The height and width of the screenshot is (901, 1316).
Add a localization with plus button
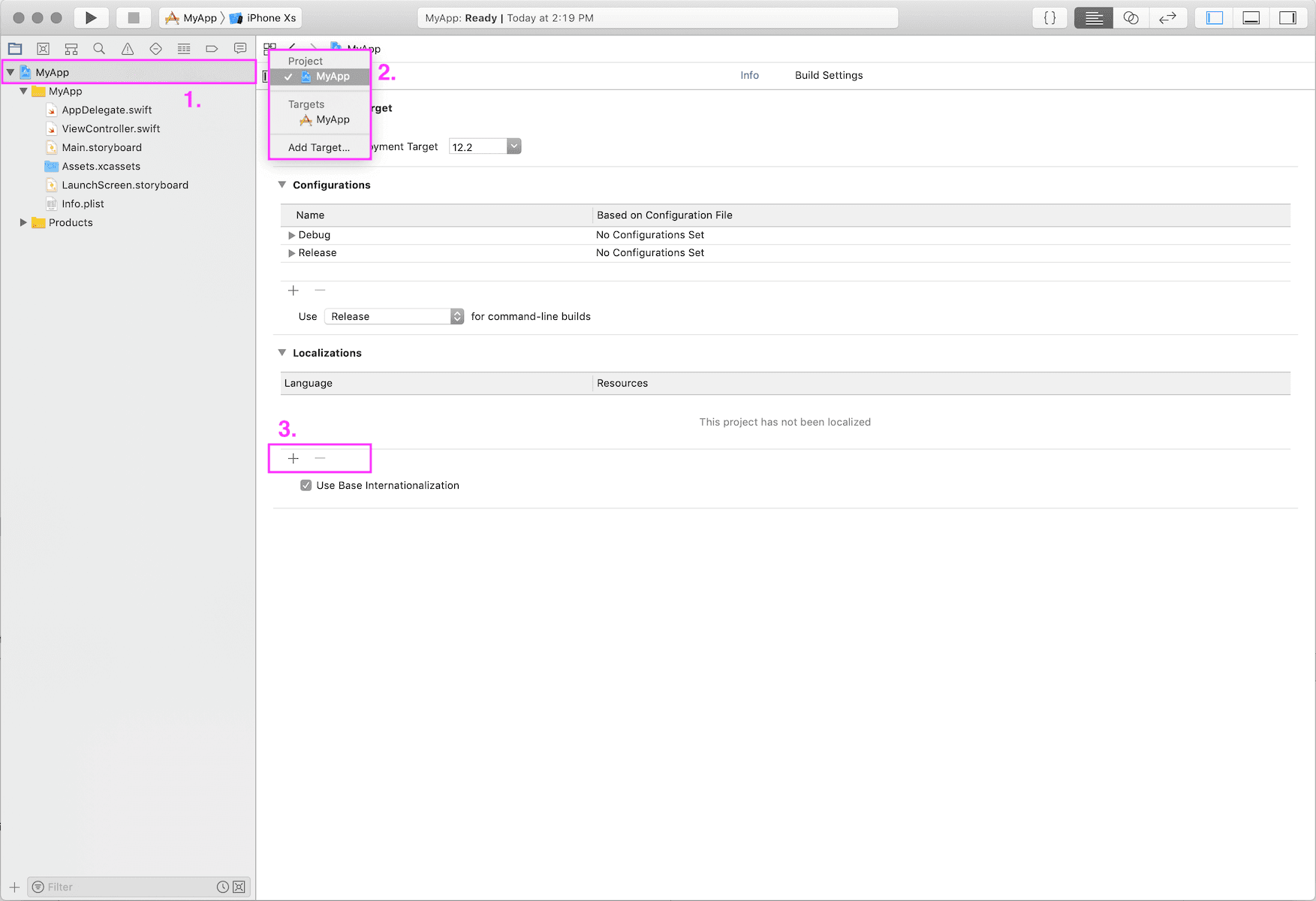click(294, 459)
